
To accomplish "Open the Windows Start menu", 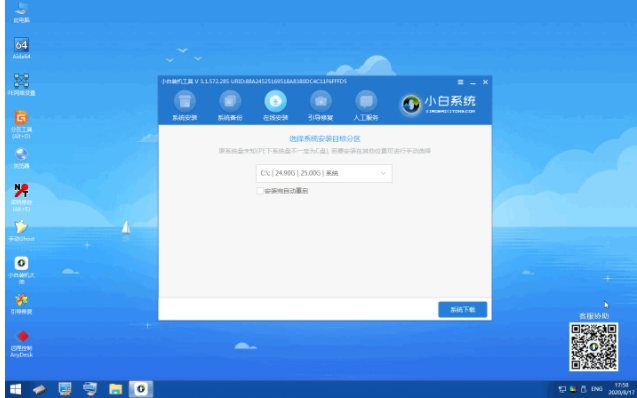I will (x=15, y=389).
